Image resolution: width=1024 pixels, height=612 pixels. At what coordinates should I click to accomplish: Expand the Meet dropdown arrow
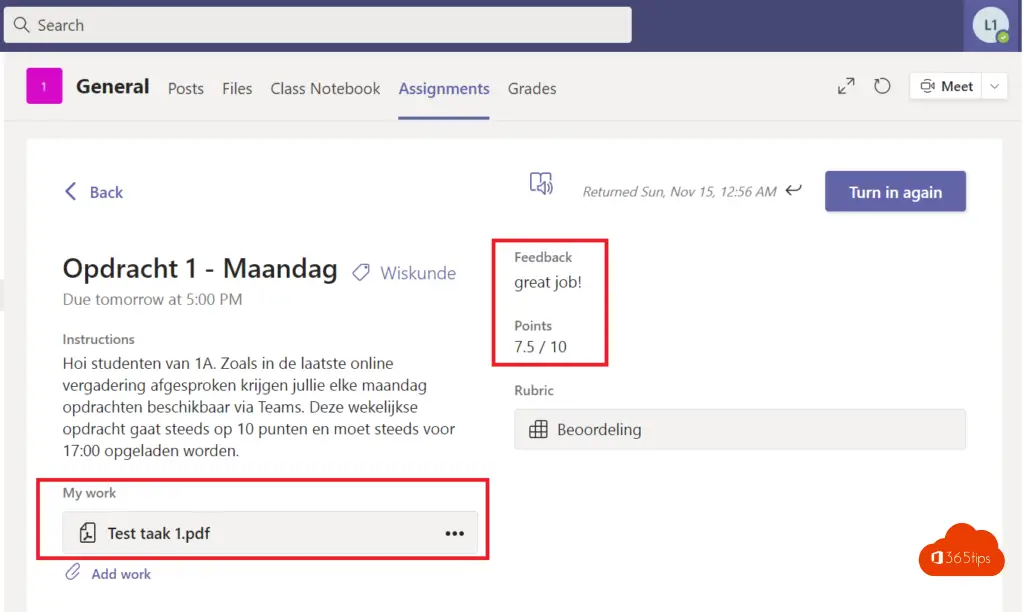click(995, 86)
